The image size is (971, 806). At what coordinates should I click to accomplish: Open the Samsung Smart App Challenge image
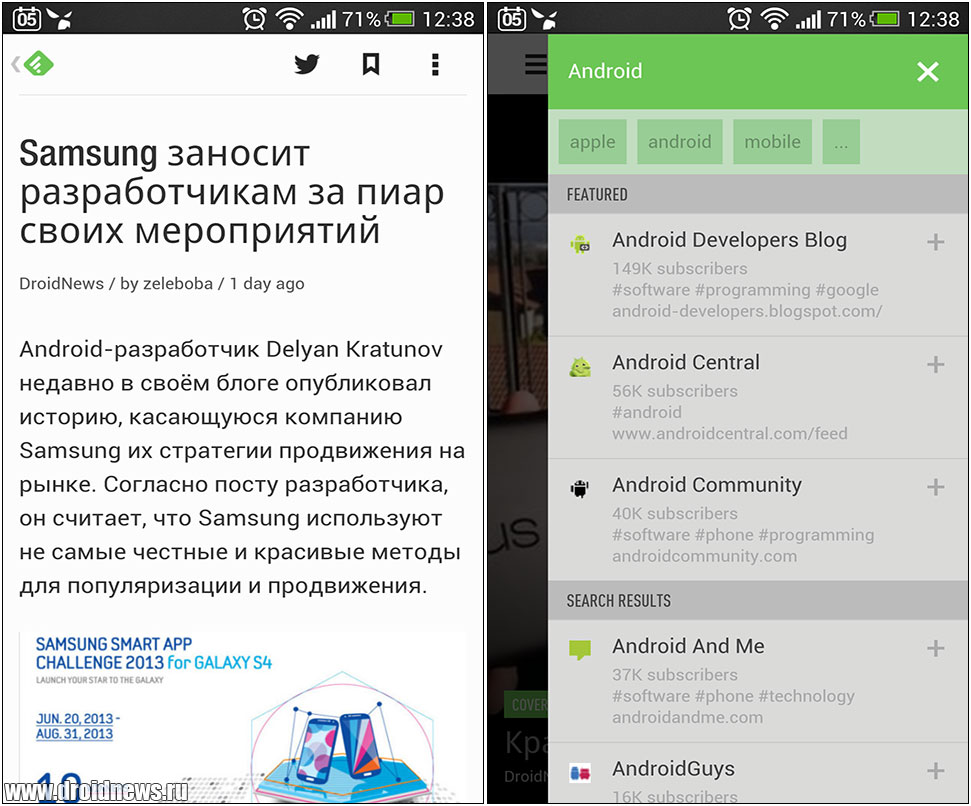243,717
